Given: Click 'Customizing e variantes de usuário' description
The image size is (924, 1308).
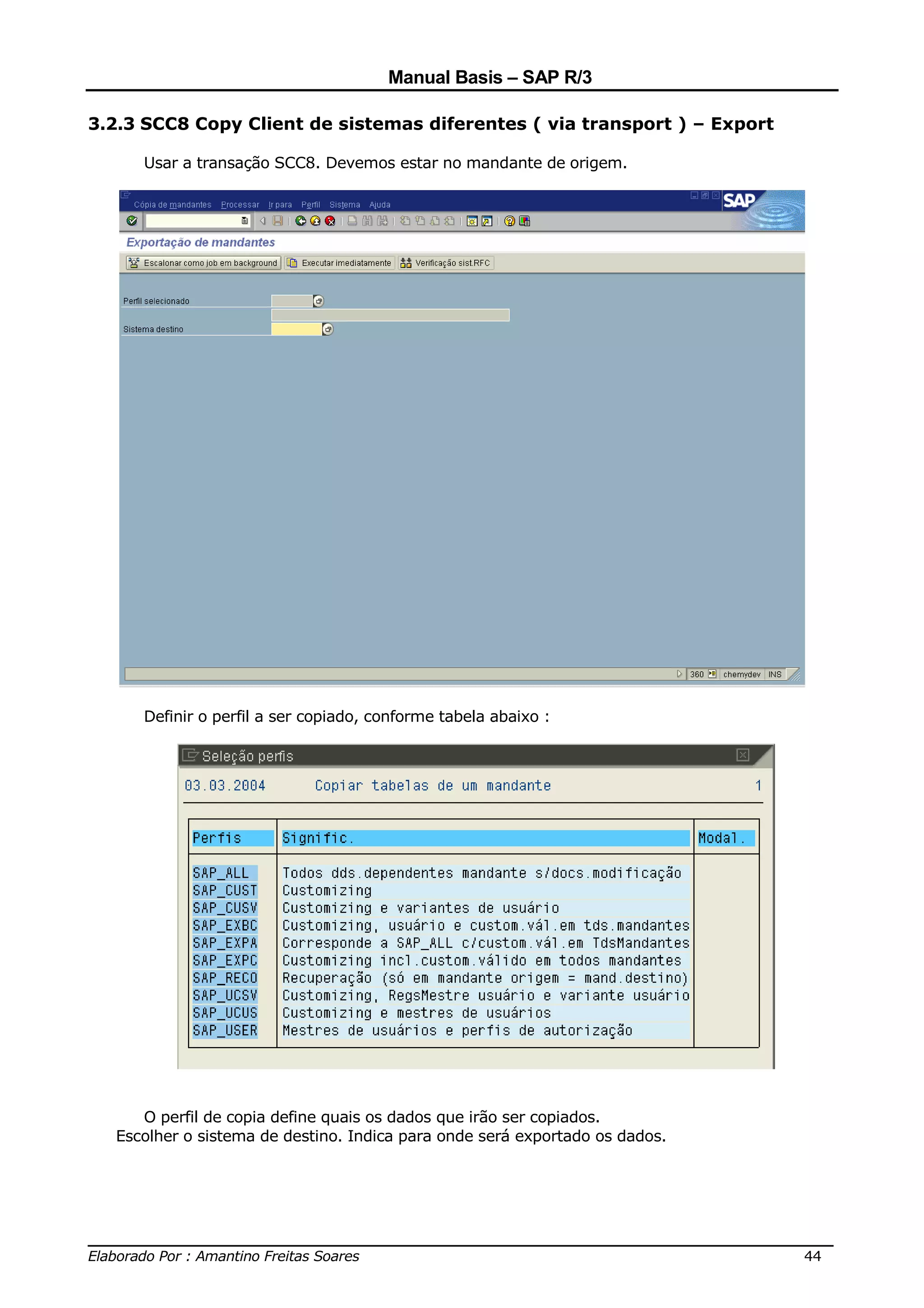Looking at the screenshot, I should (x=421, y=908).
